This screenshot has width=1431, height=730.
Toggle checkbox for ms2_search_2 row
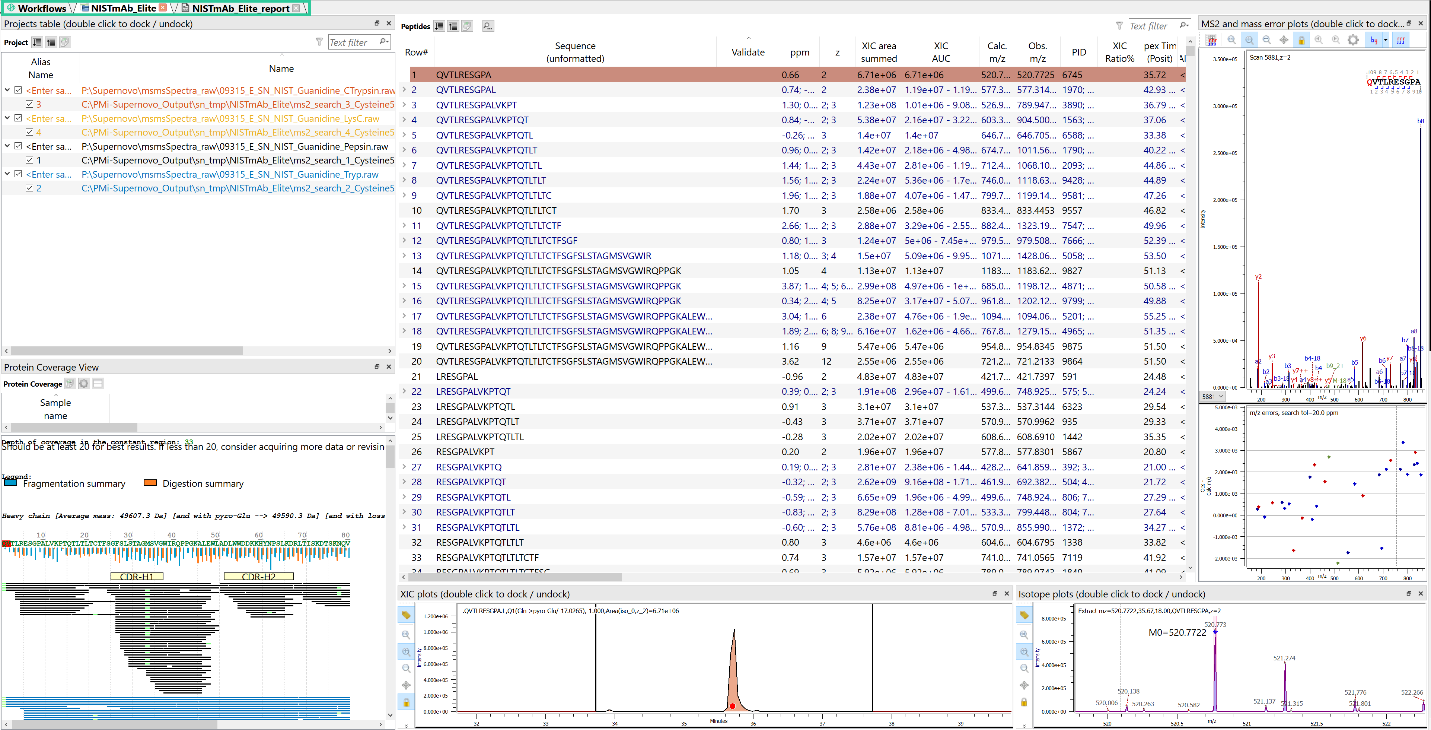30,189
